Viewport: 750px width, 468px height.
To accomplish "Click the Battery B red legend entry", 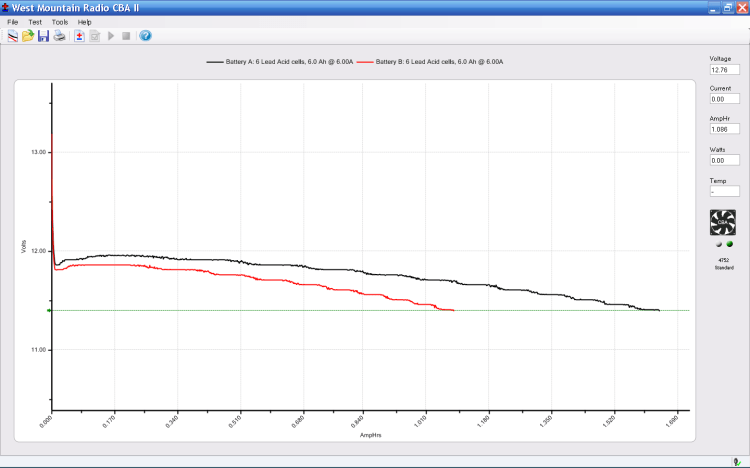I will (432, 62).
